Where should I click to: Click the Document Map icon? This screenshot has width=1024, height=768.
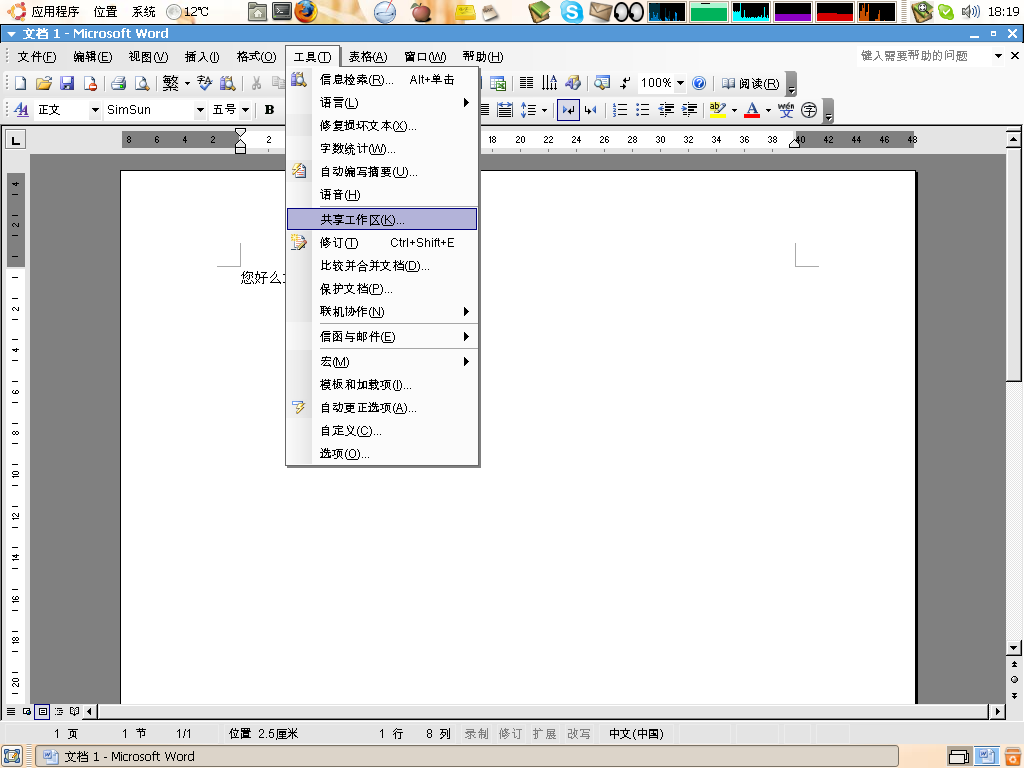coord(601,83)
